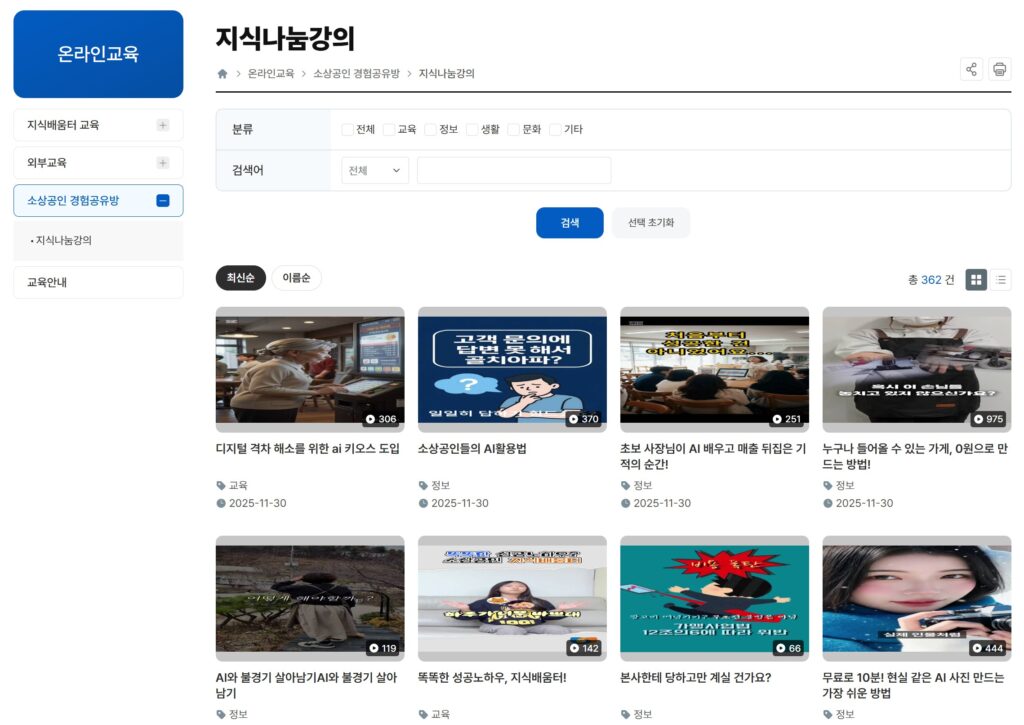Click 교육 tag under 디지털 격차 card
Screen dimensions: 1024x725
[x=238, y=485]
